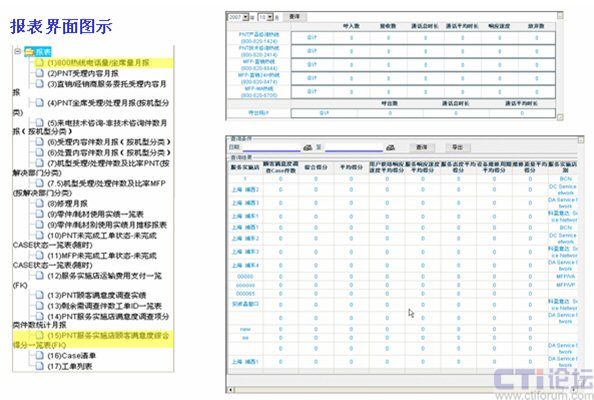Screen dimensions: 594x400
Task: Click the start date input field
Action: tap(272, 147)
